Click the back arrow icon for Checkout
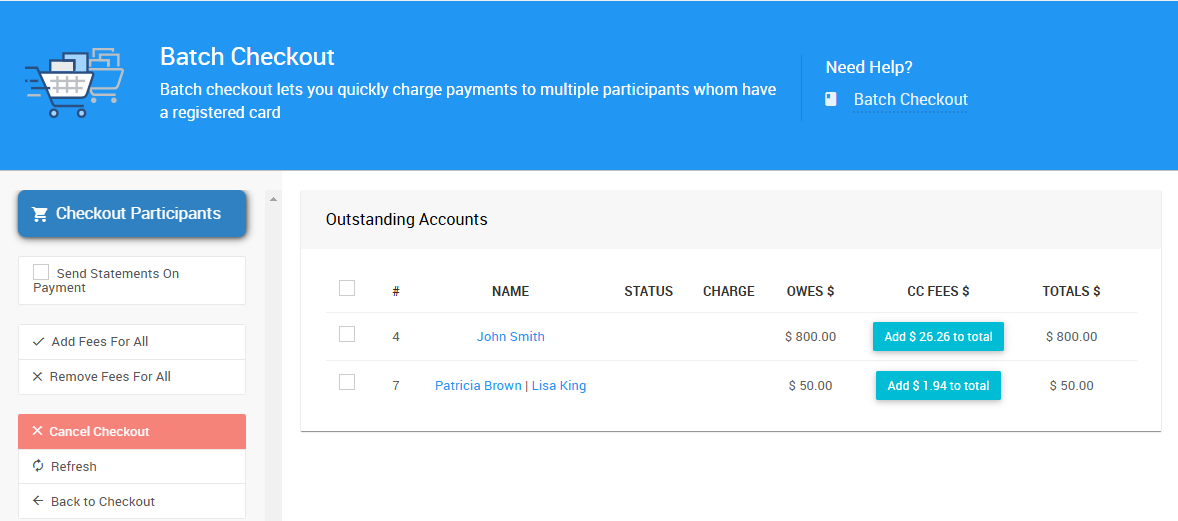Screen dimensions: 1178x521 (x=38, y=502)
